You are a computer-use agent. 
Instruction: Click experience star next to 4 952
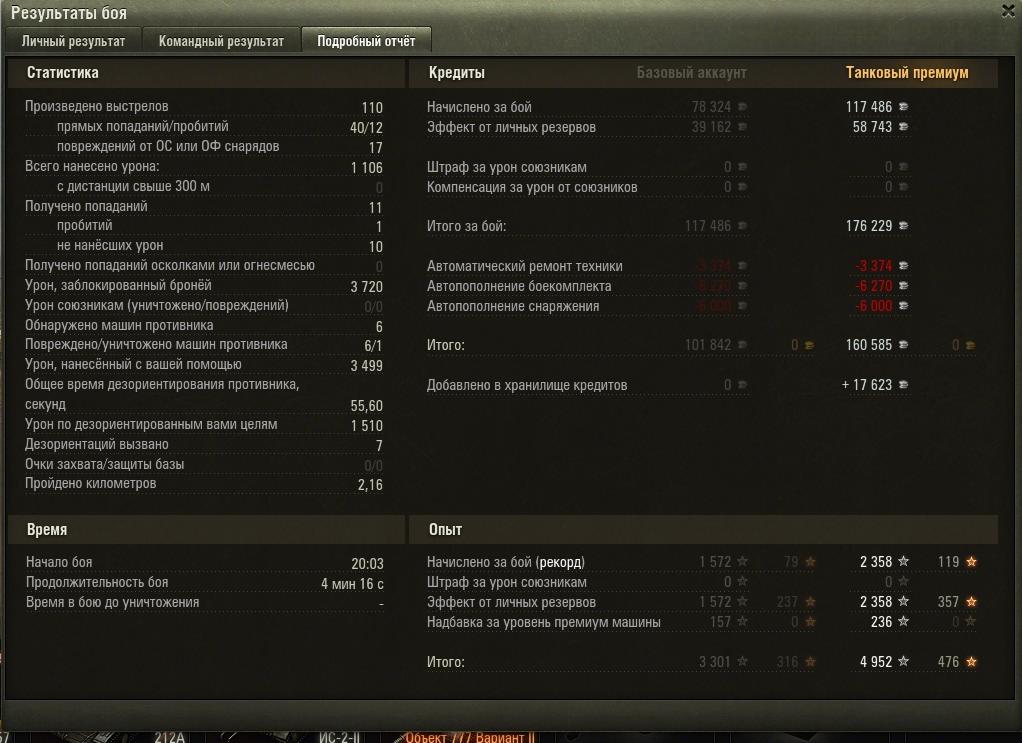(x=903, y=662)
